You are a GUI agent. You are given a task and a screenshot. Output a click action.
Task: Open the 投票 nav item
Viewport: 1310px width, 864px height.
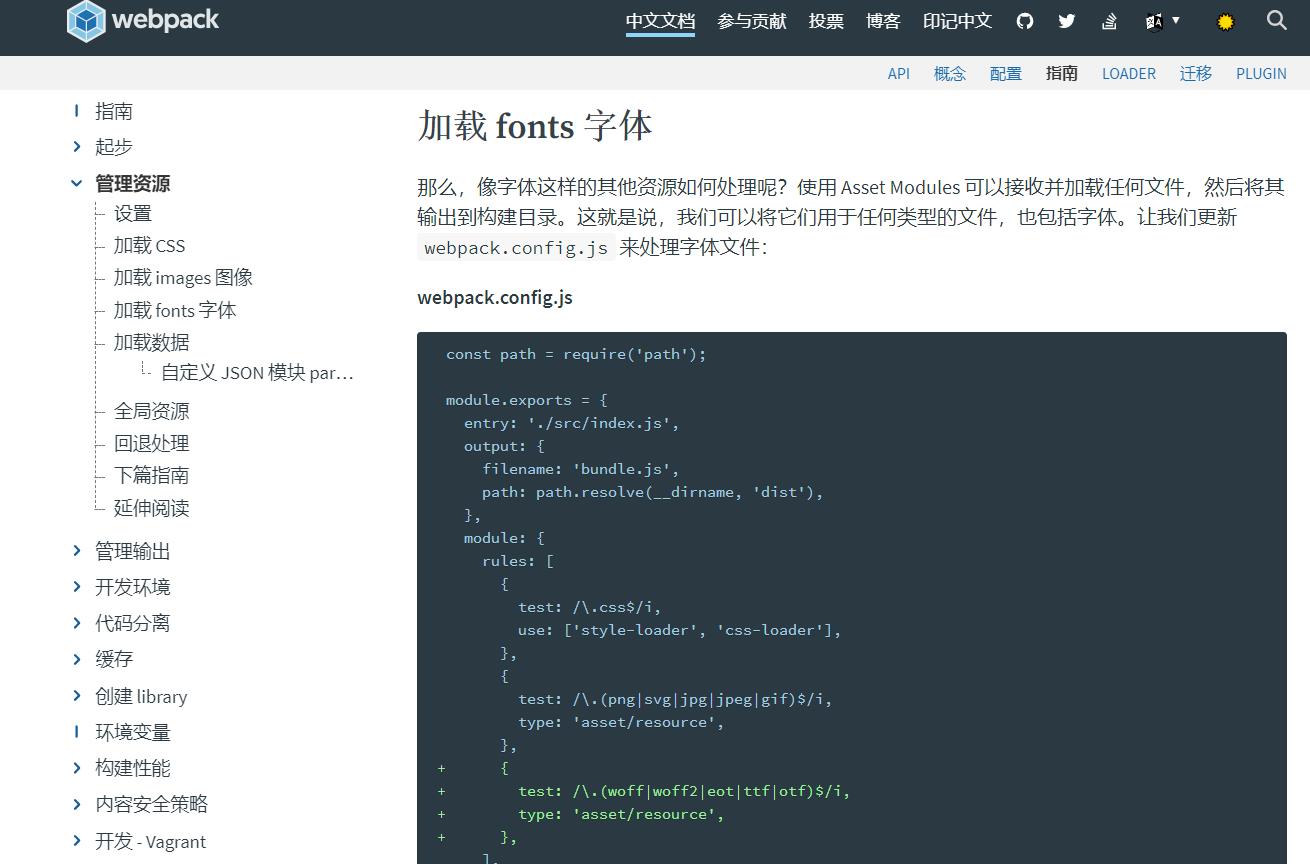point(826,21)
